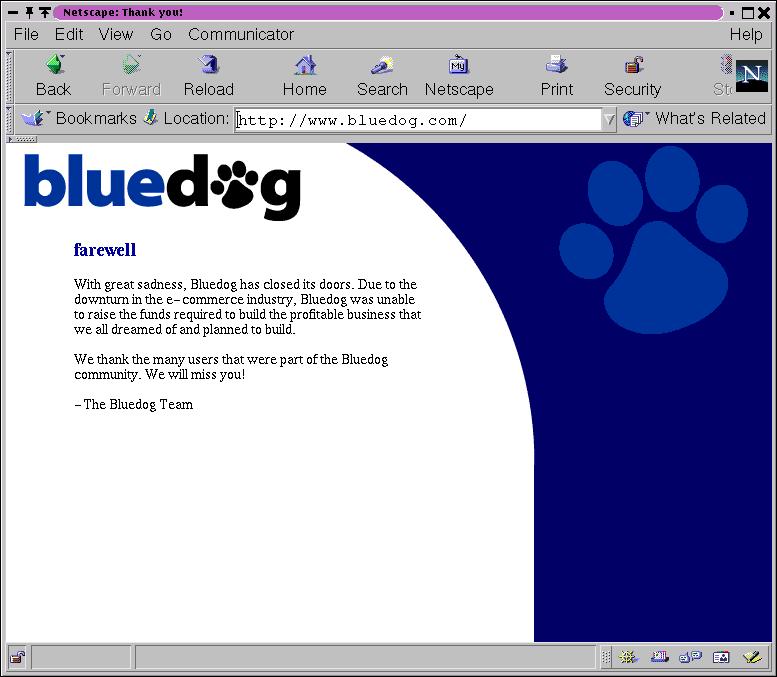Open the Edit menu

point(69,34)
